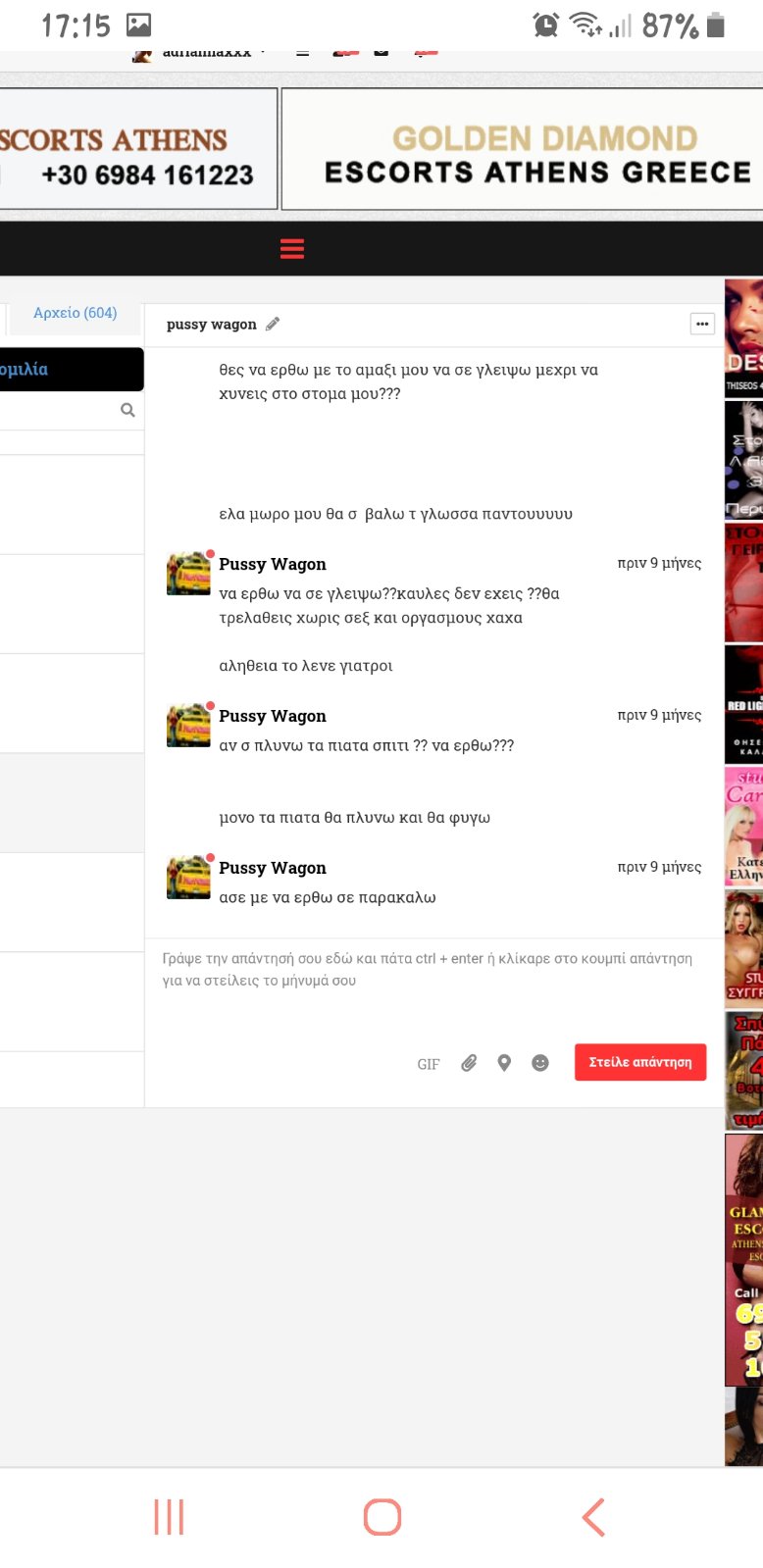Open the red hamburger menu
Image resolution: width=763 pixels, height=1568 pixels.
(x=292, y=248)
